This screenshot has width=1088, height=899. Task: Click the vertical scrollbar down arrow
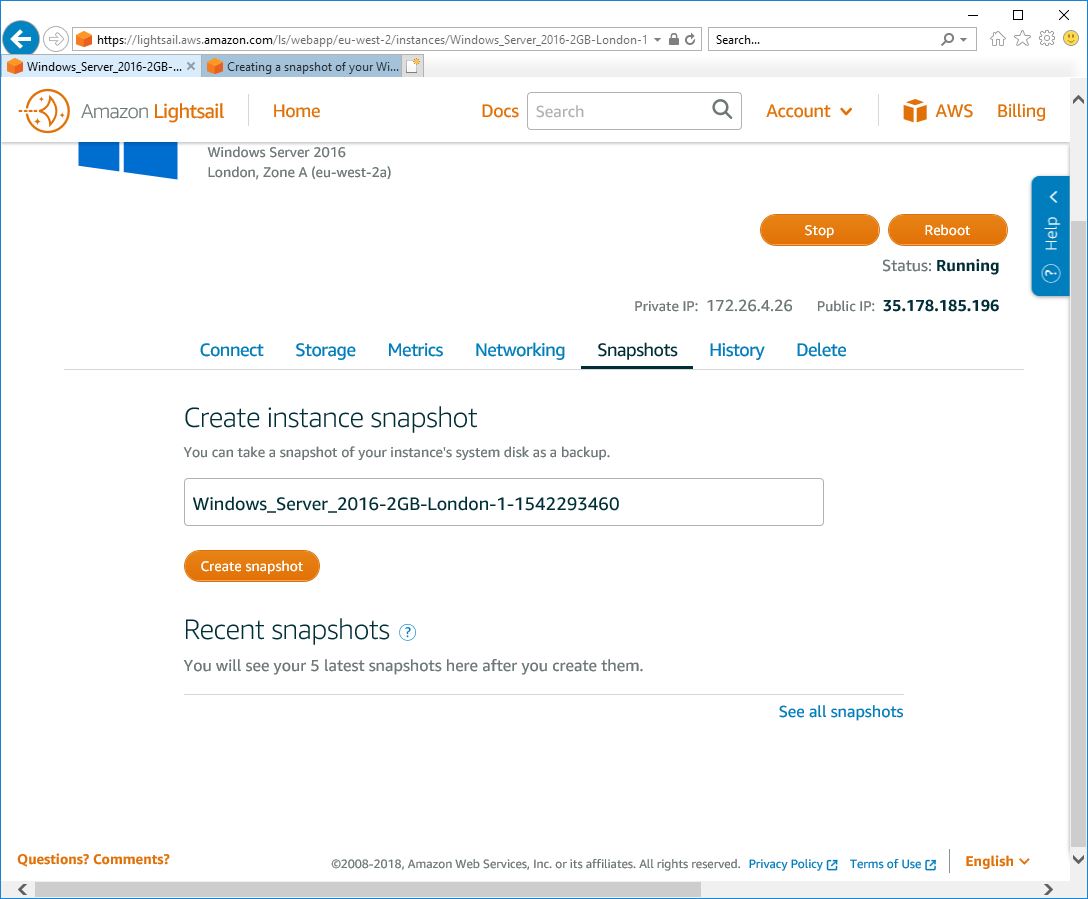1078,859
